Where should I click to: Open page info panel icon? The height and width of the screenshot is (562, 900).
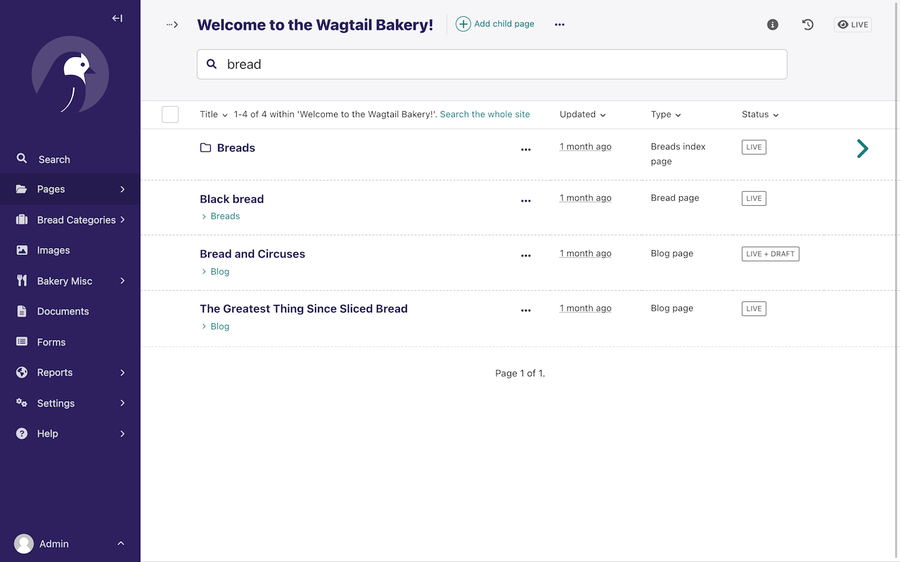click(772, 25)
